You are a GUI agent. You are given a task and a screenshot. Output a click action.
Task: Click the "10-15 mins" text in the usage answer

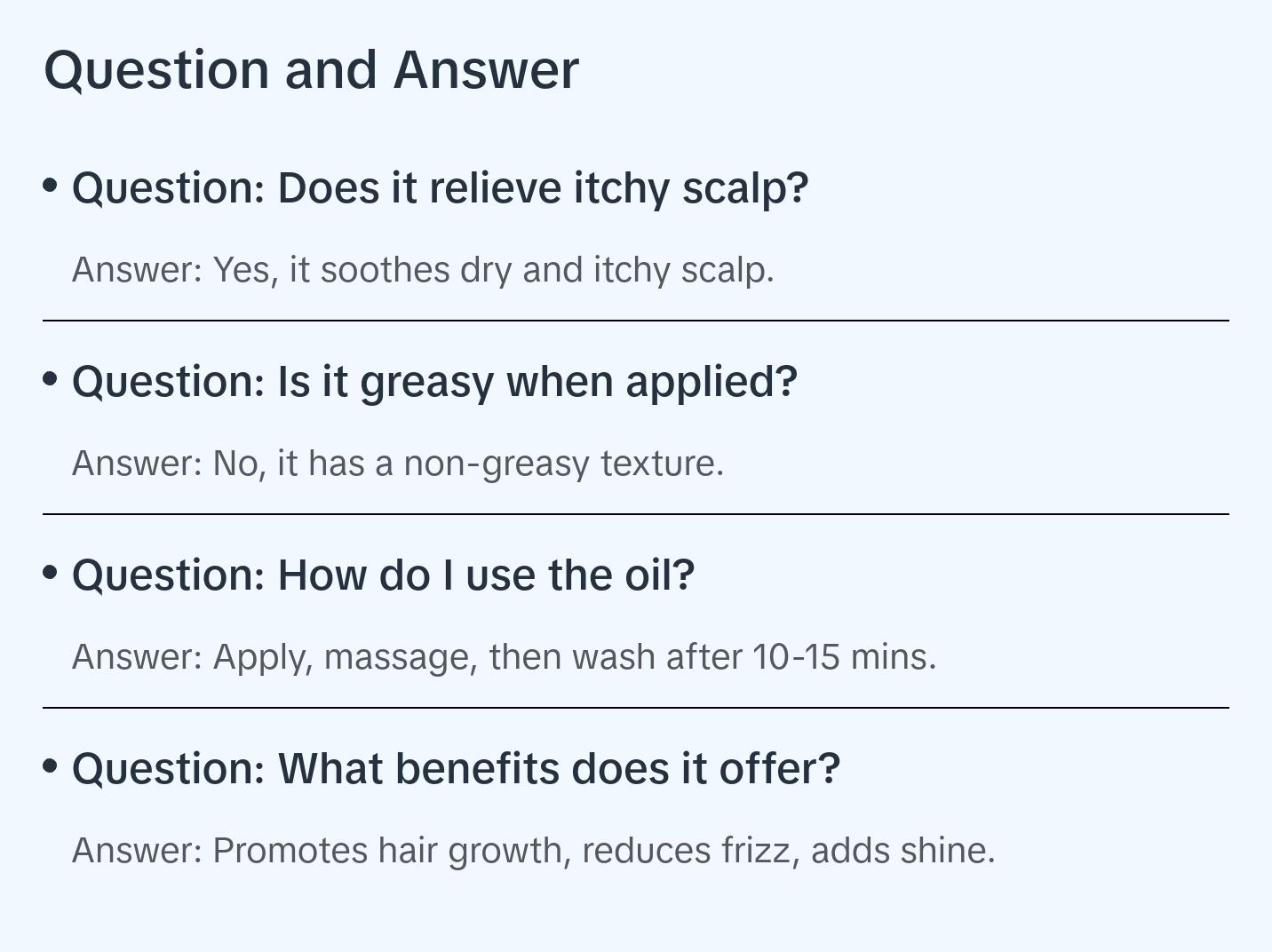pos(844,657)
